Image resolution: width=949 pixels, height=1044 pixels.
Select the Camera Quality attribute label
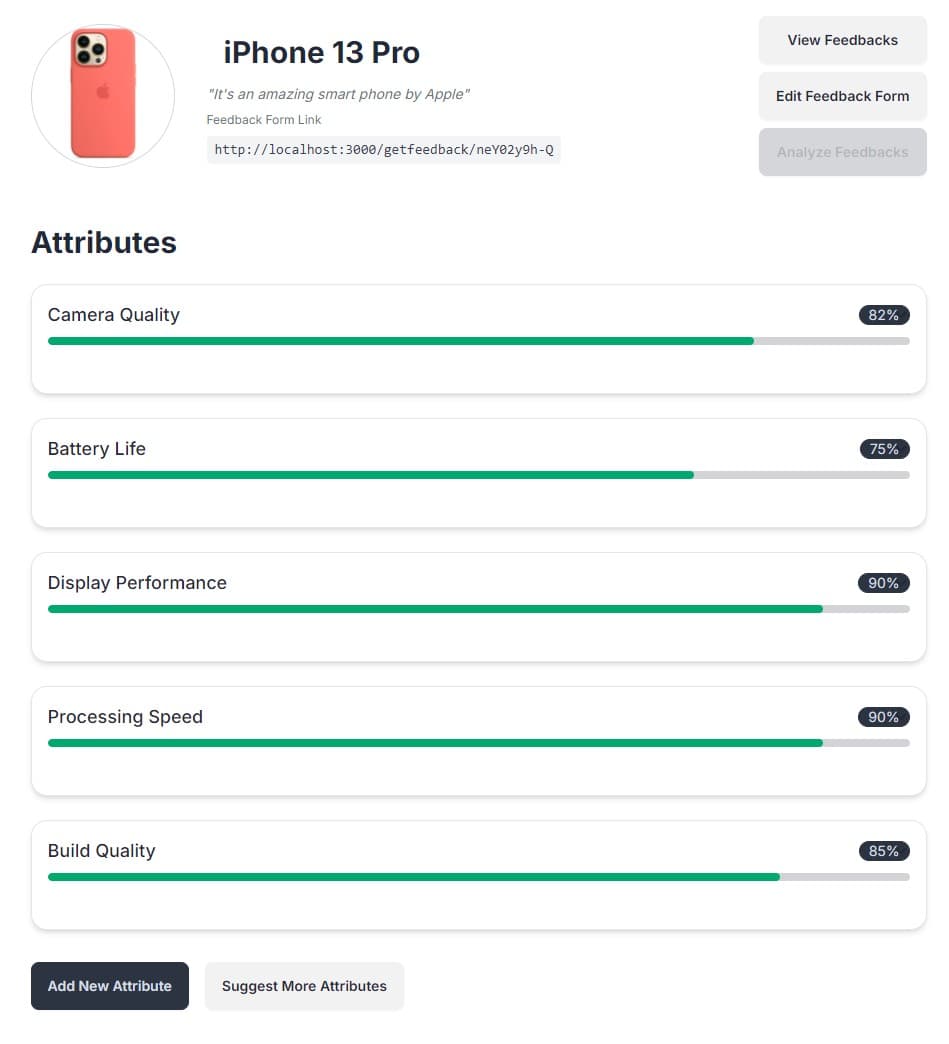114,315
